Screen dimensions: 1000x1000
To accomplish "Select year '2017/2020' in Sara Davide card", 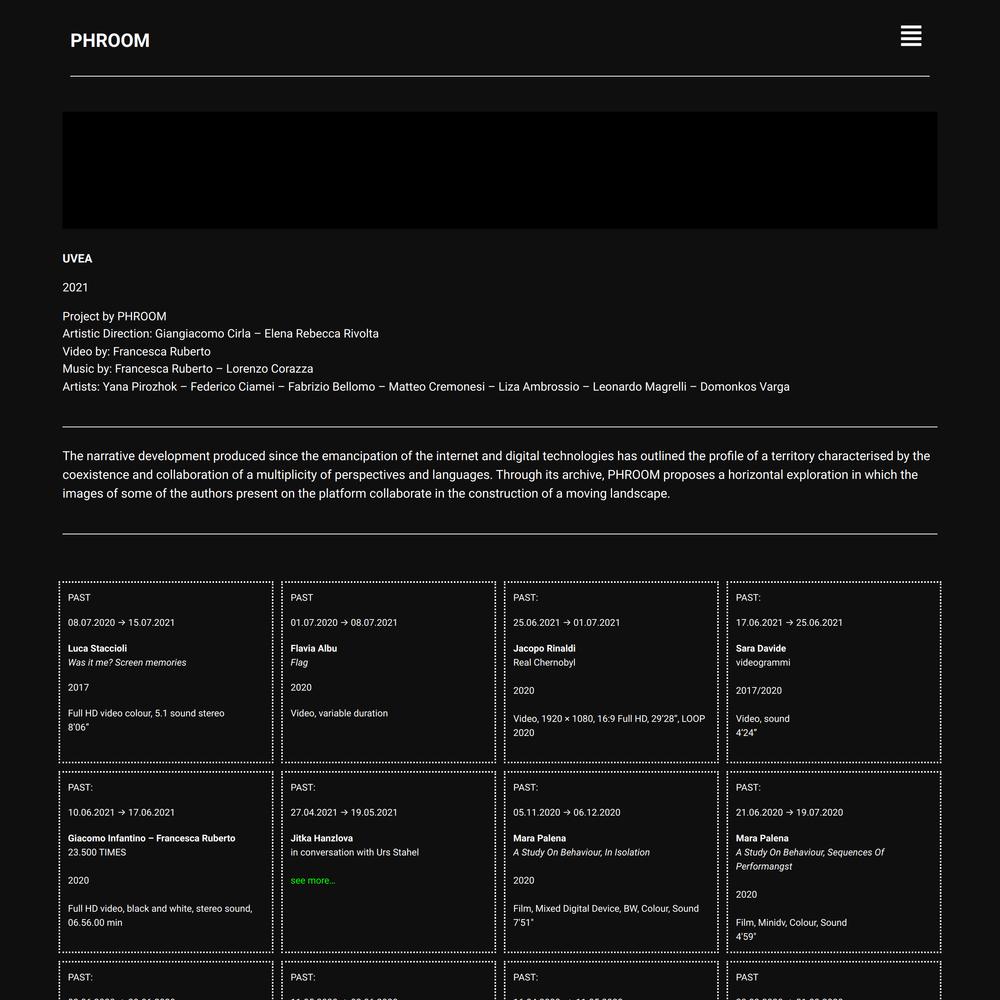I will 758,691.
